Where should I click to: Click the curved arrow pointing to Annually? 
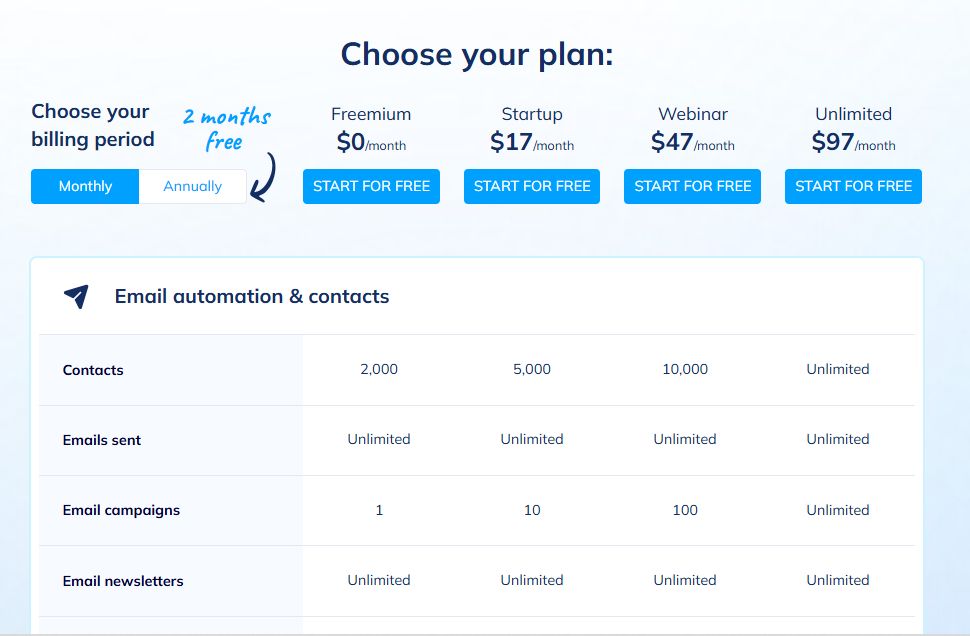(263, 177)
